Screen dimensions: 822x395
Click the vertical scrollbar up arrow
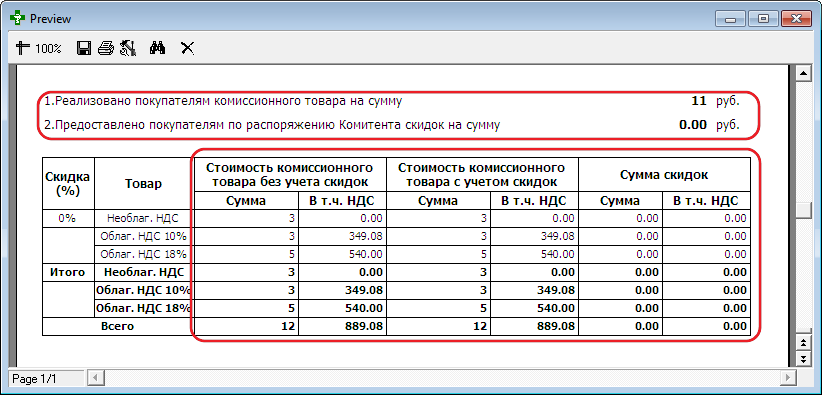pyautogui.click(x=803, y=74)
